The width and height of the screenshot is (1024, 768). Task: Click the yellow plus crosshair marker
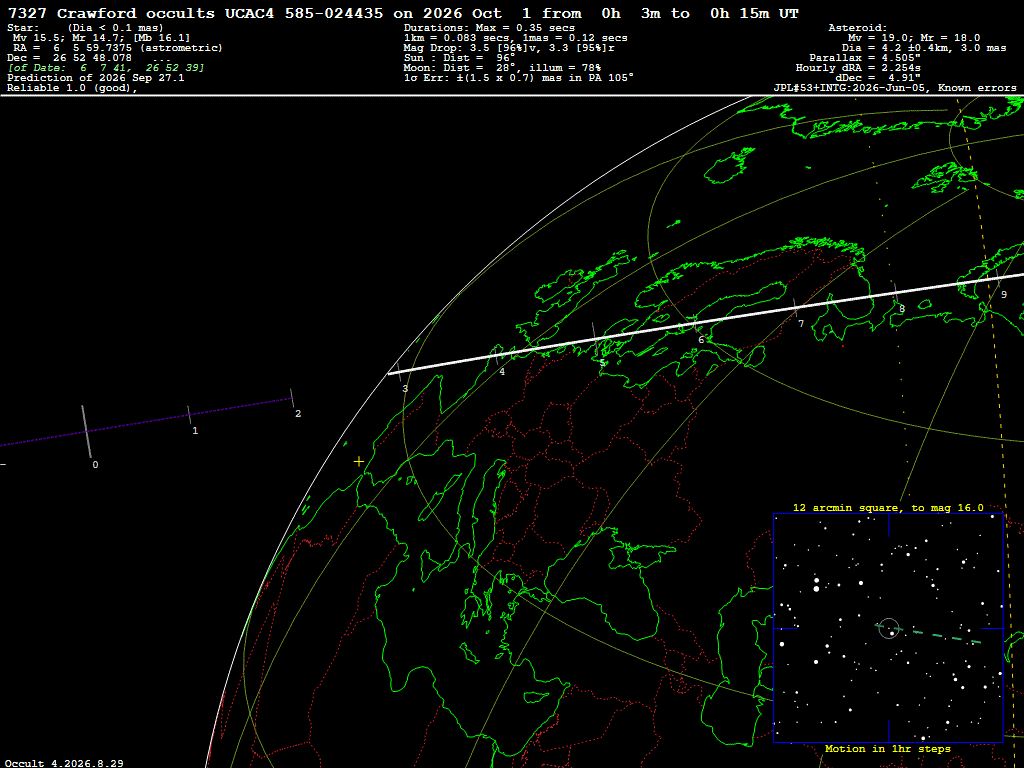click(359, 462)
